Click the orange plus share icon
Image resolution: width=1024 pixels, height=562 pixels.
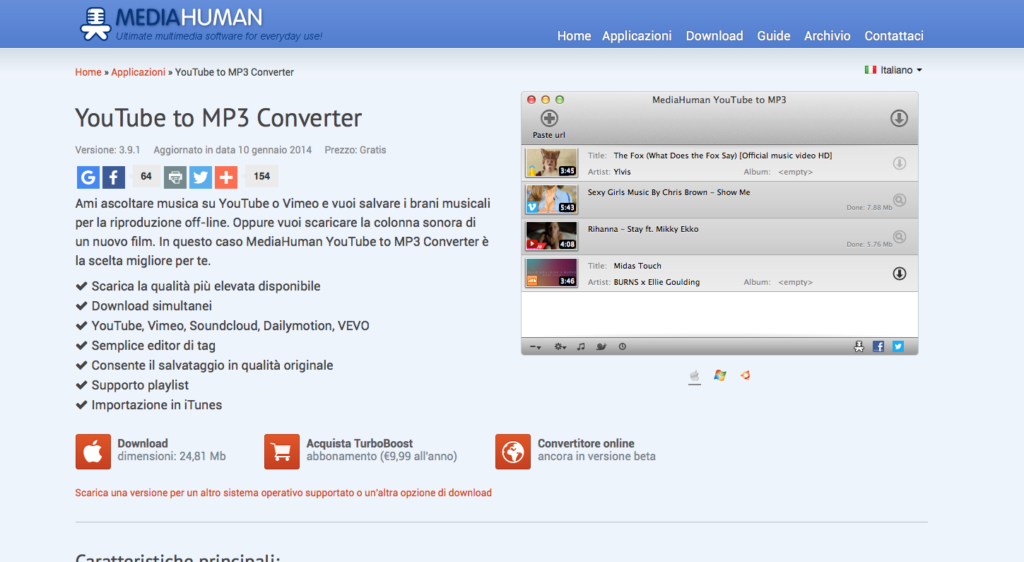[226, 177]
